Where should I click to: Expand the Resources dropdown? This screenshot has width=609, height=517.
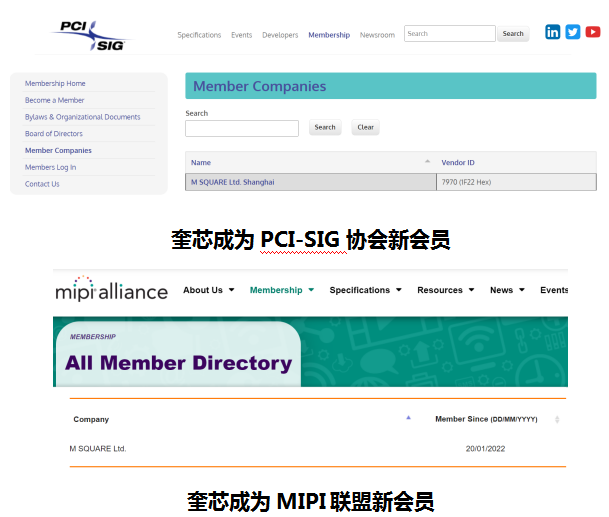pos(446,290)
